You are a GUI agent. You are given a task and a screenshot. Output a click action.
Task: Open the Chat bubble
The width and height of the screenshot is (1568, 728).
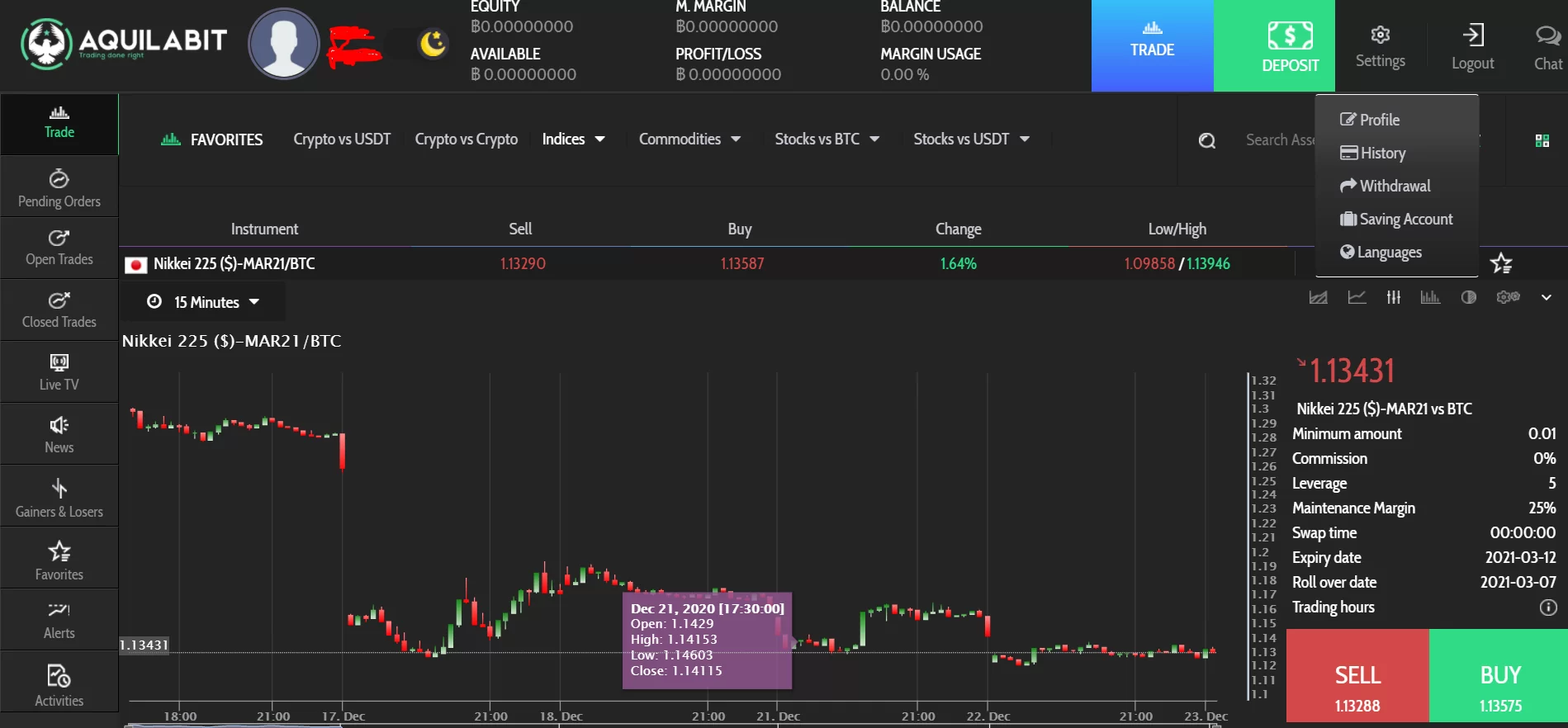tap(1548, 46)
